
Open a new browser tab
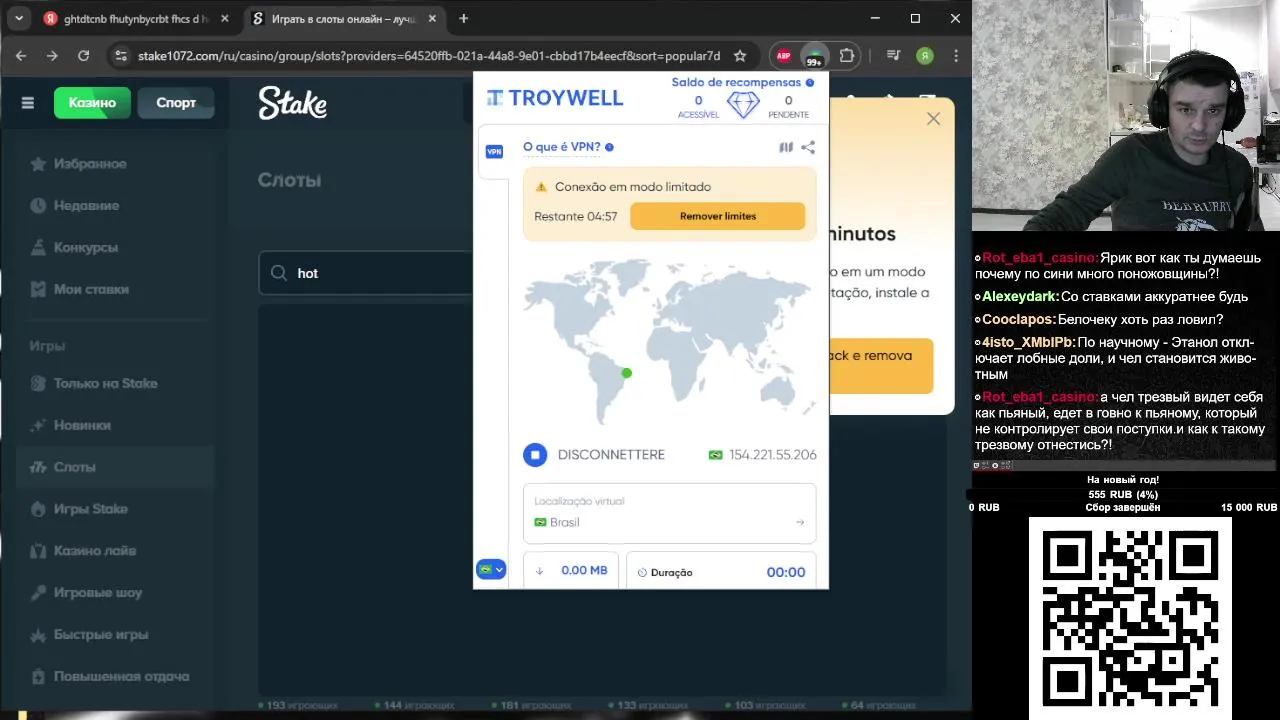tap(463, 18)
